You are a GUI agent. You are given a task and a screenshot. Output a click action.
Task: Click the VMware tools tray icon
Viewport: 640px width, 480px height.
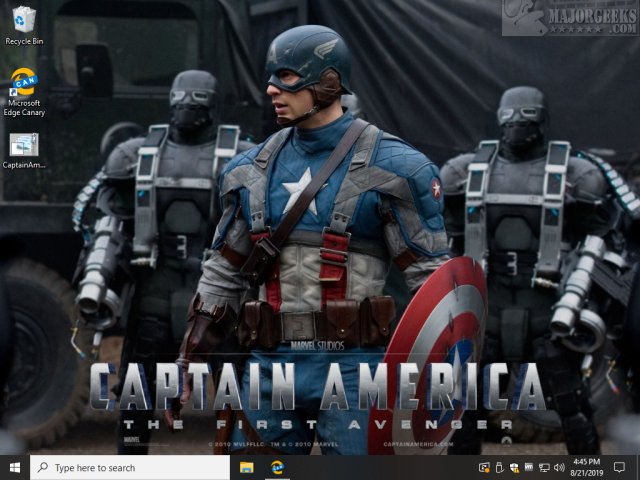[x=529, y=467]
